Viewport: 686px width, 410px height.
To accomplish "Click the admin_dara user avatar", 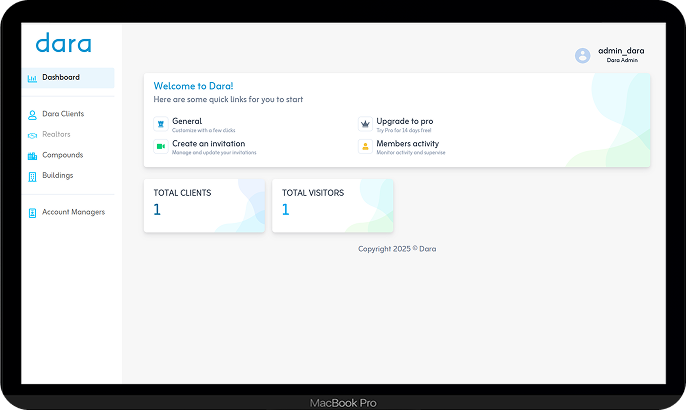I will [582, 56].
